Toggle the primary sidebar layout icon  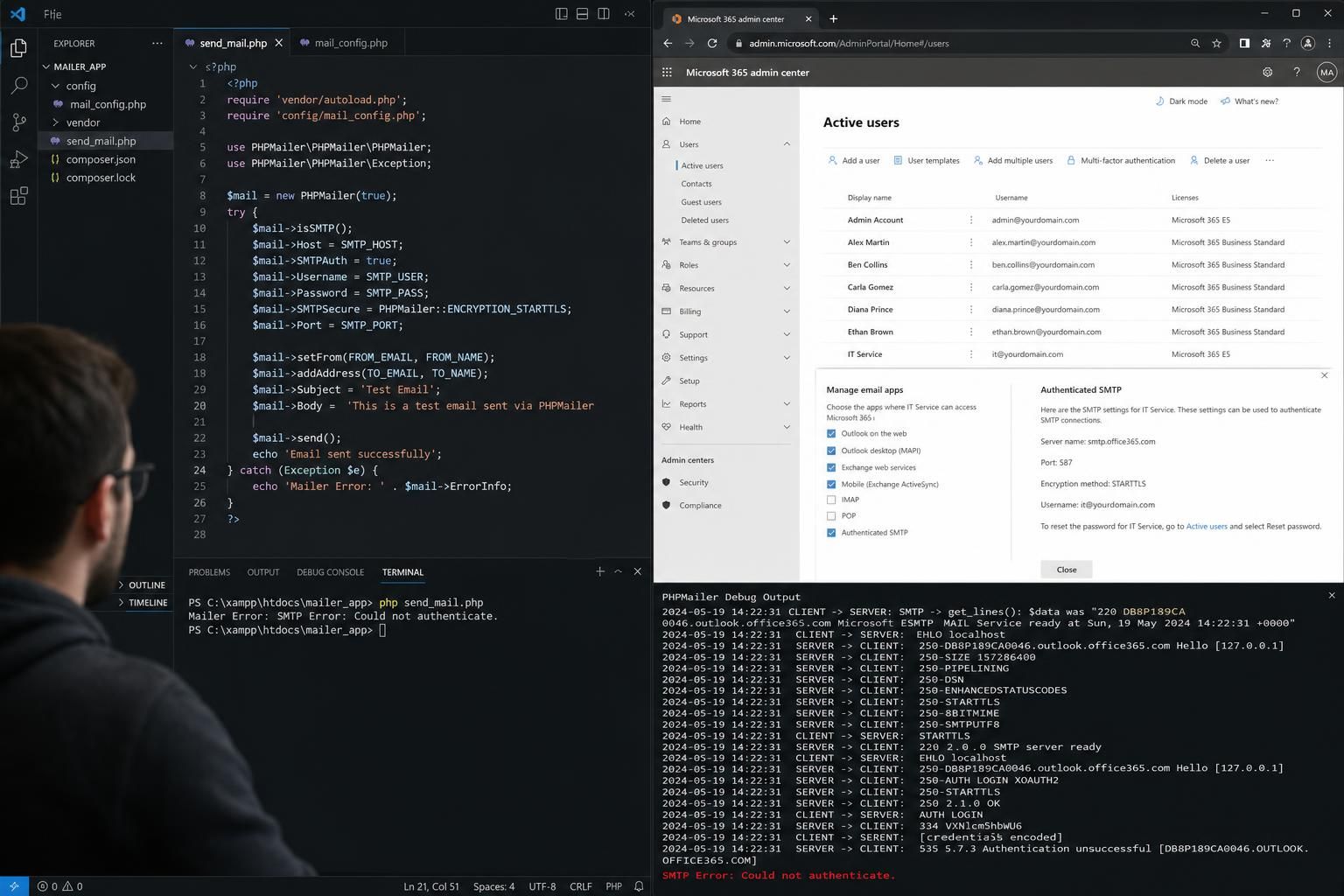click(x=562, y=14)
